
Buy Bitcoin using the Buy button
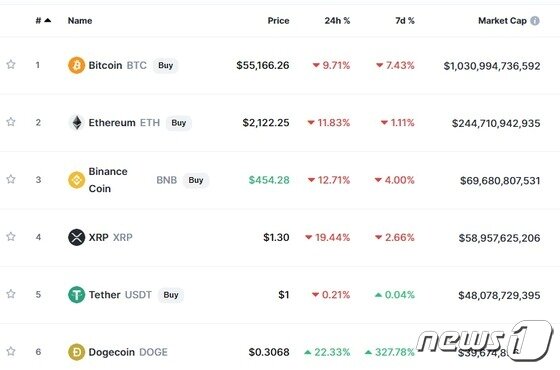[x=165, y=65]
